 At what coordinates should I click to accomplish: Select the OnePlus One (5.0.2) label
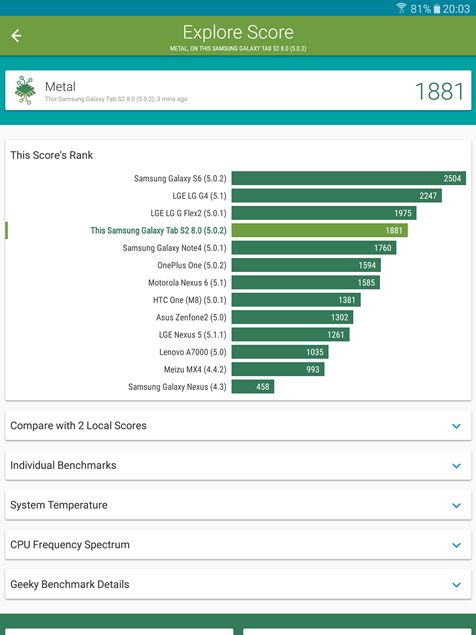tap(192, 265)
